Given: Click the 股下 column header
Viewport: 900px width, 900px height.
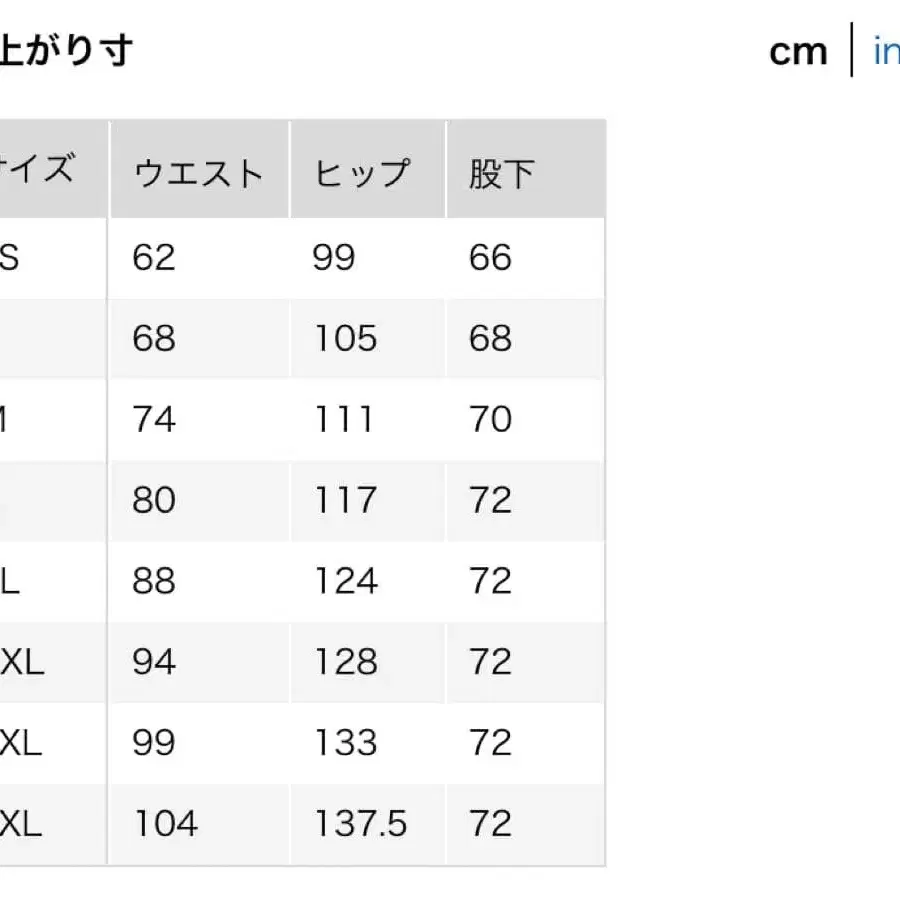Looking at the screenshot, I should click(500, 170).
